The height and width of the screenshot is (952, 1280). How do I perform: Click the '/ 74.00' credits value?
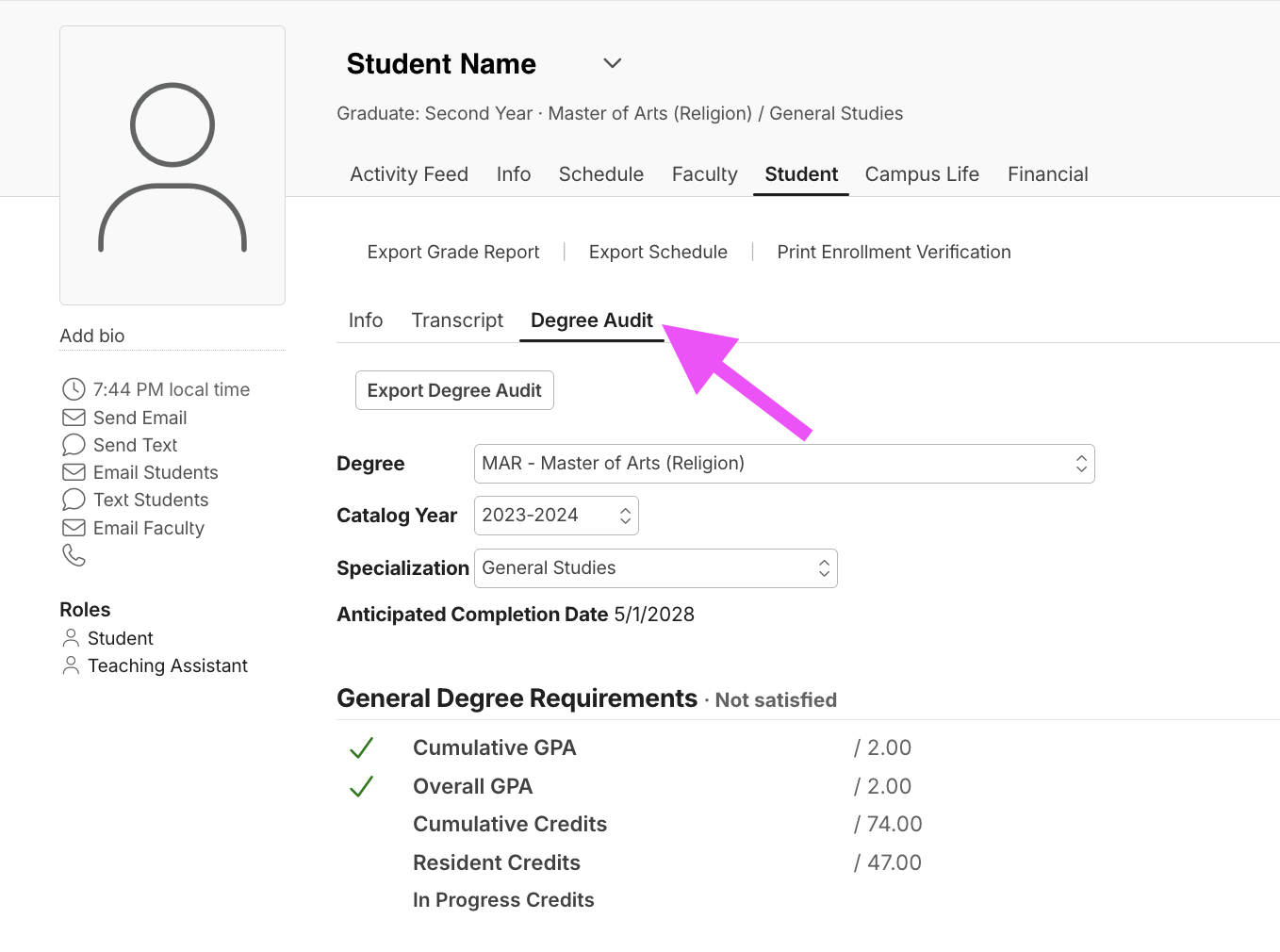coord(888,824)
